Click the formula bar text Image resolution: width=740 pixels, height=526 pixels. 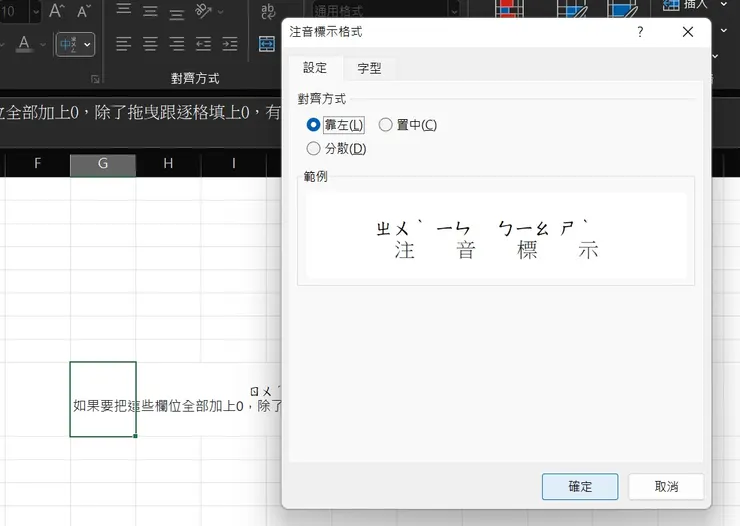click(x=141, y=113)
